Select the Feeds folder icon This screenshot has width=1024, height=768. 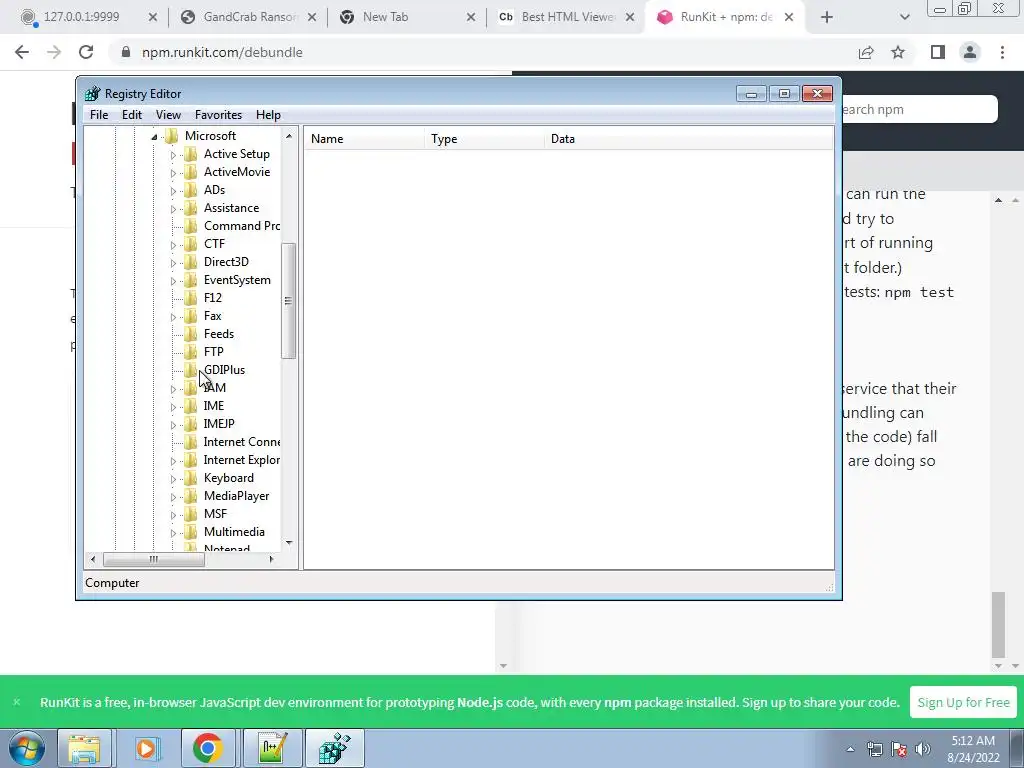pos(191,334)
